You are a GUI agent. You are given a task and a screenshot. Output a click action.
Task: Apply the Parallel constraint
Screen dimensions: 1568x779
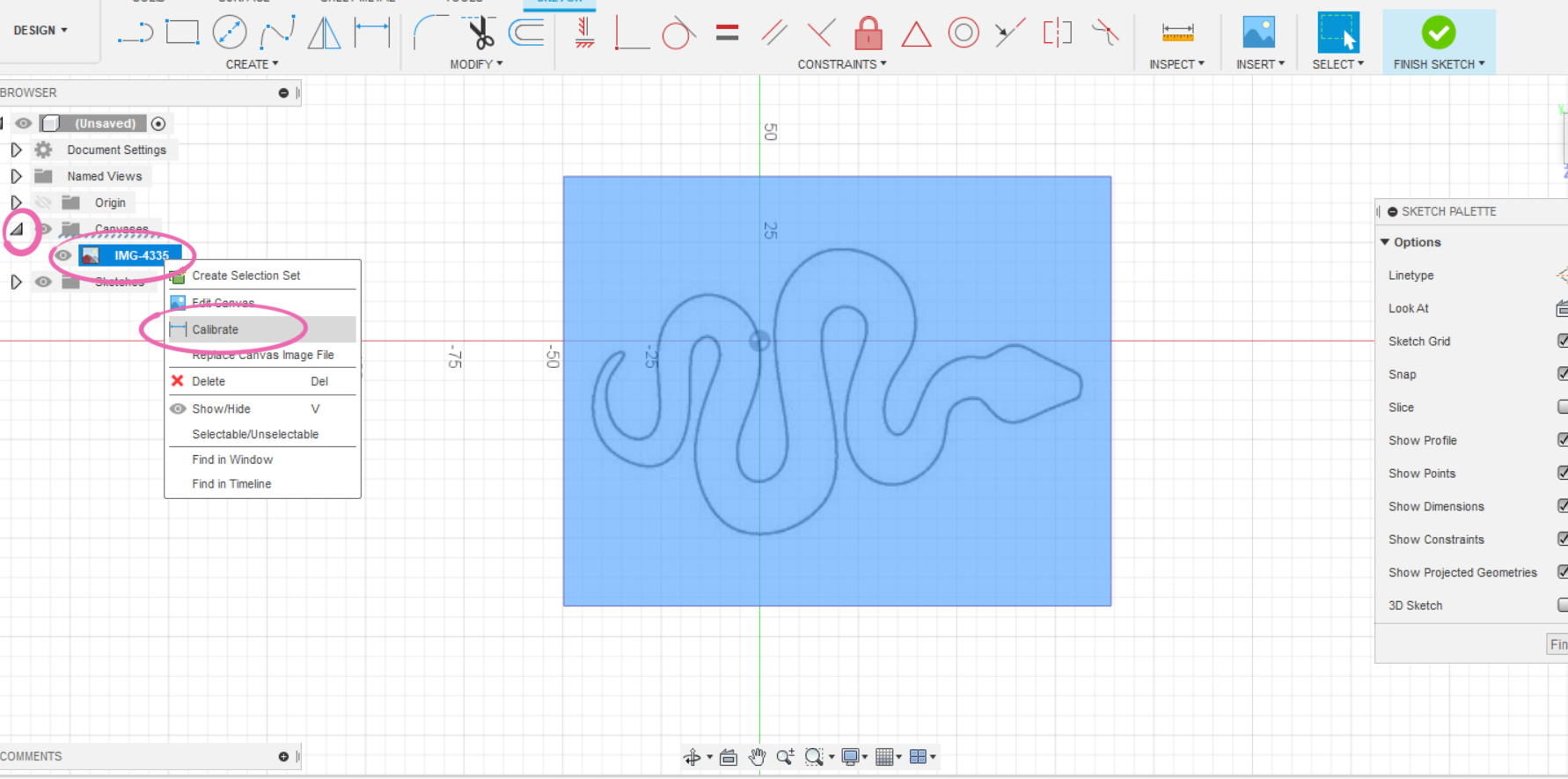[774, 33]
